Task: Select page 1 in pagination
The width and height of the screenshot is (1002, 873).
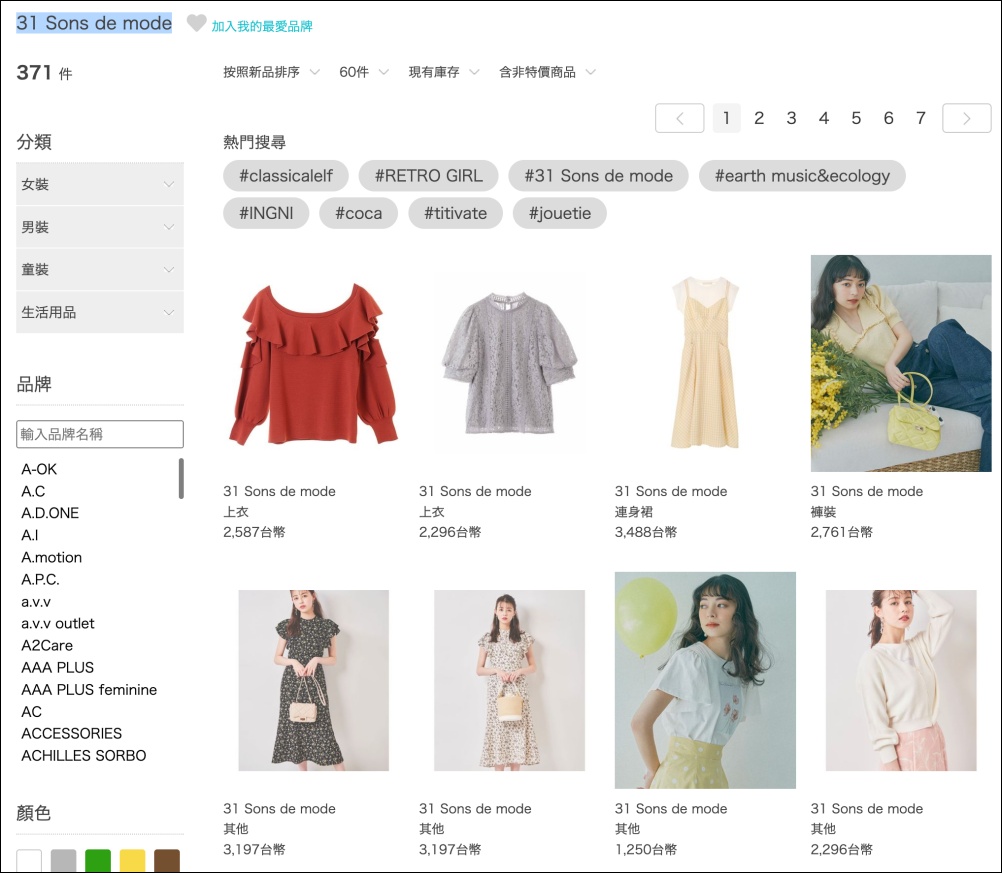Action: click(x=727, y=118)
